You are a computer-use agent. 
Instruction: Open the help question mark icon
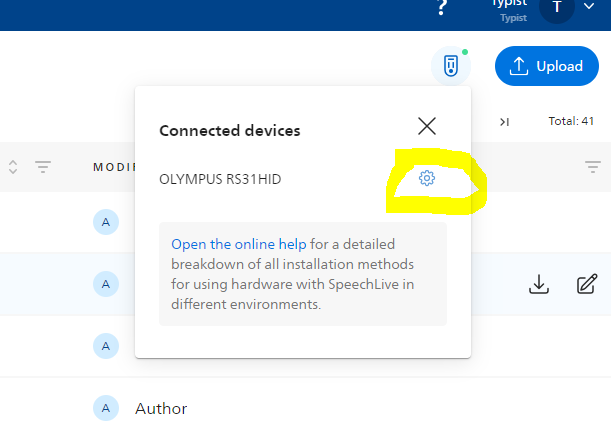(x=441, y=7)
